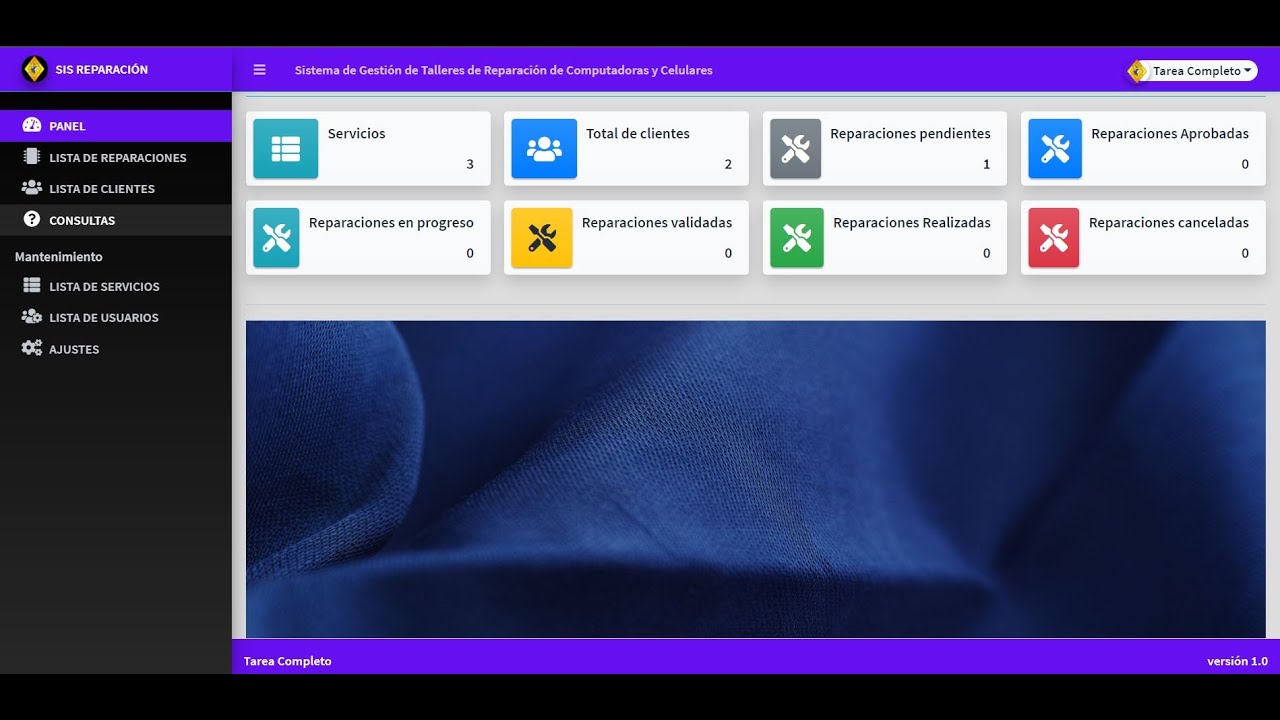The width and height of the screenshot is (1280, 720).
Task: Open CONSULTAS menu item
Action: tap(116, 220)
